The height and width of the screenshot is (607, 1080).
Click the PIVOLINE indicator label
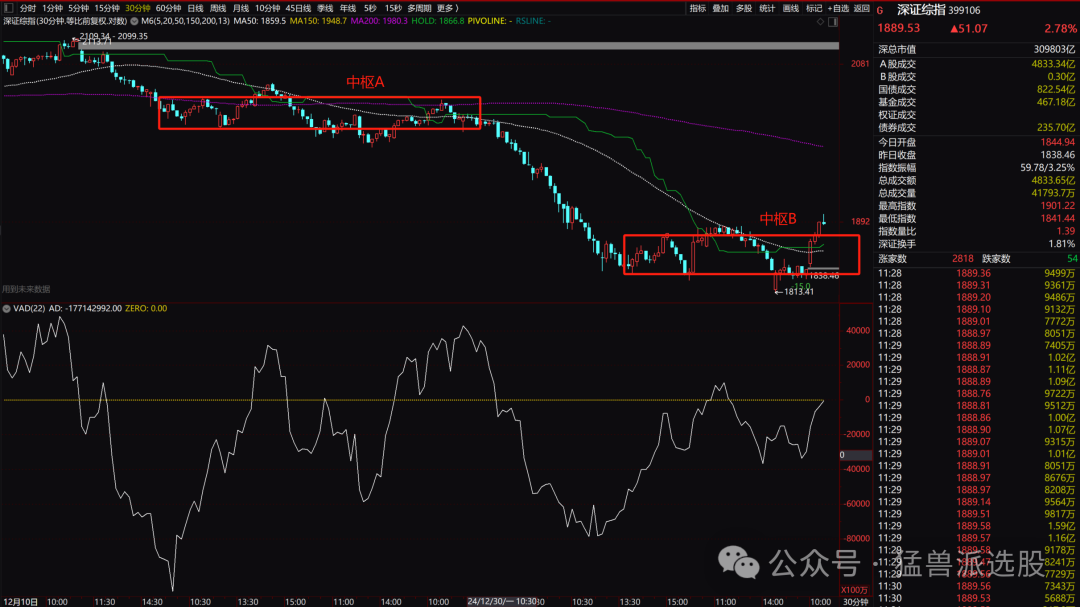pyautogui.click(x=489, y=21)
